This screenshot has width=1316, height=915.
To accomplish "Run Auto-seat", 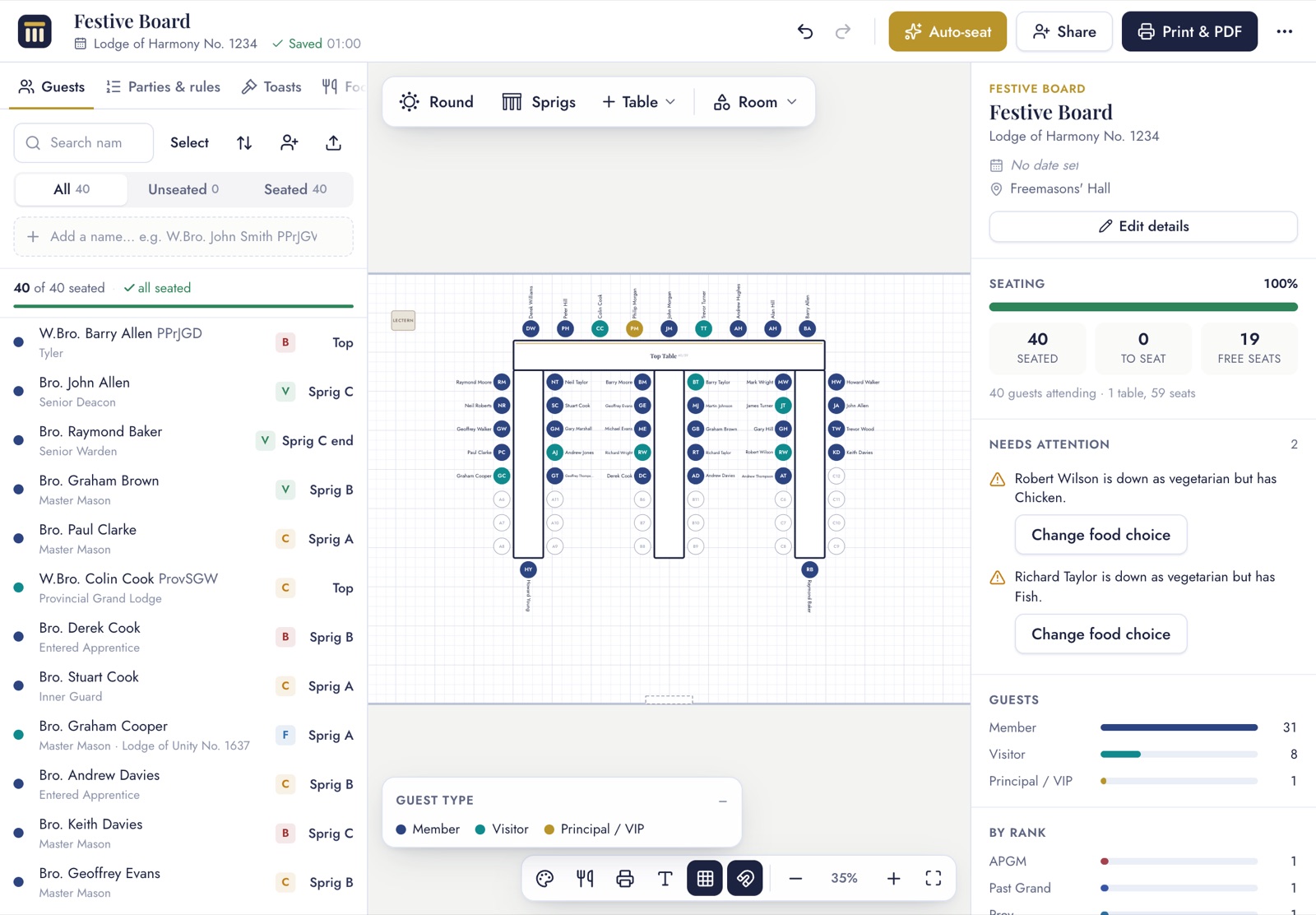I will pos(948,32).
